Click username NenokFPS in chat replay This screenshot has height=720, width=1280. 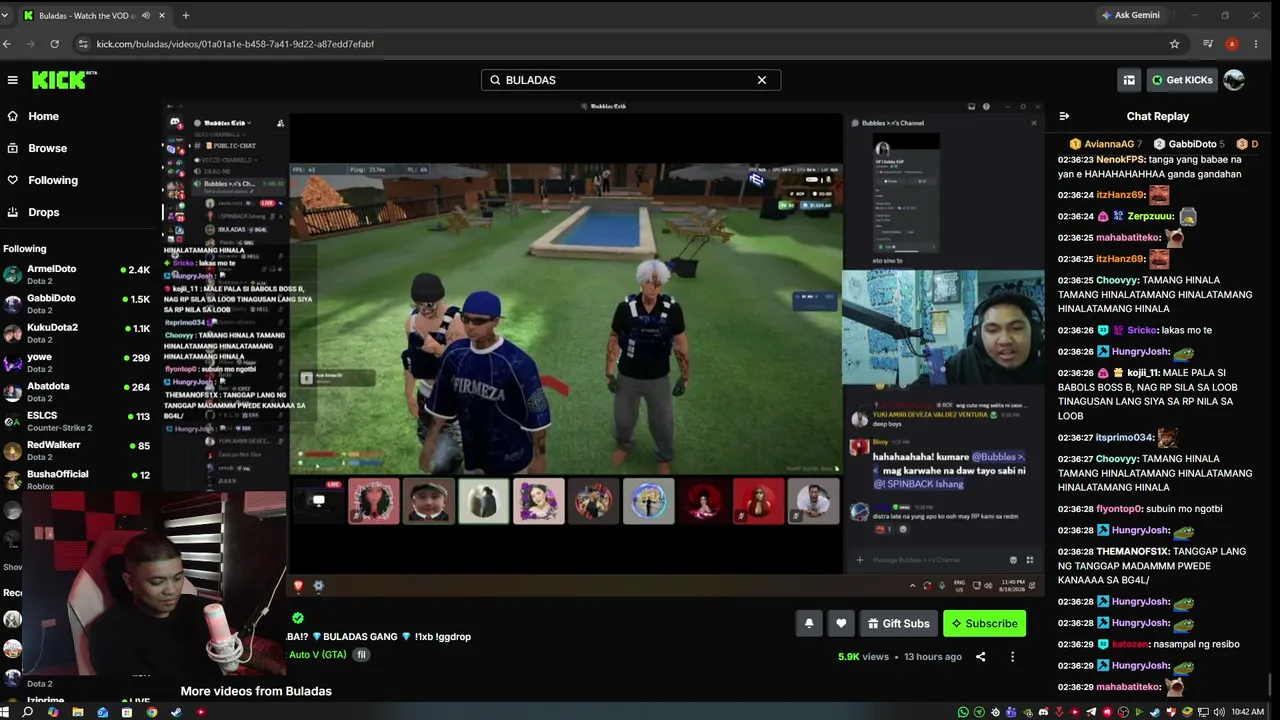(x=1121, y=159)
